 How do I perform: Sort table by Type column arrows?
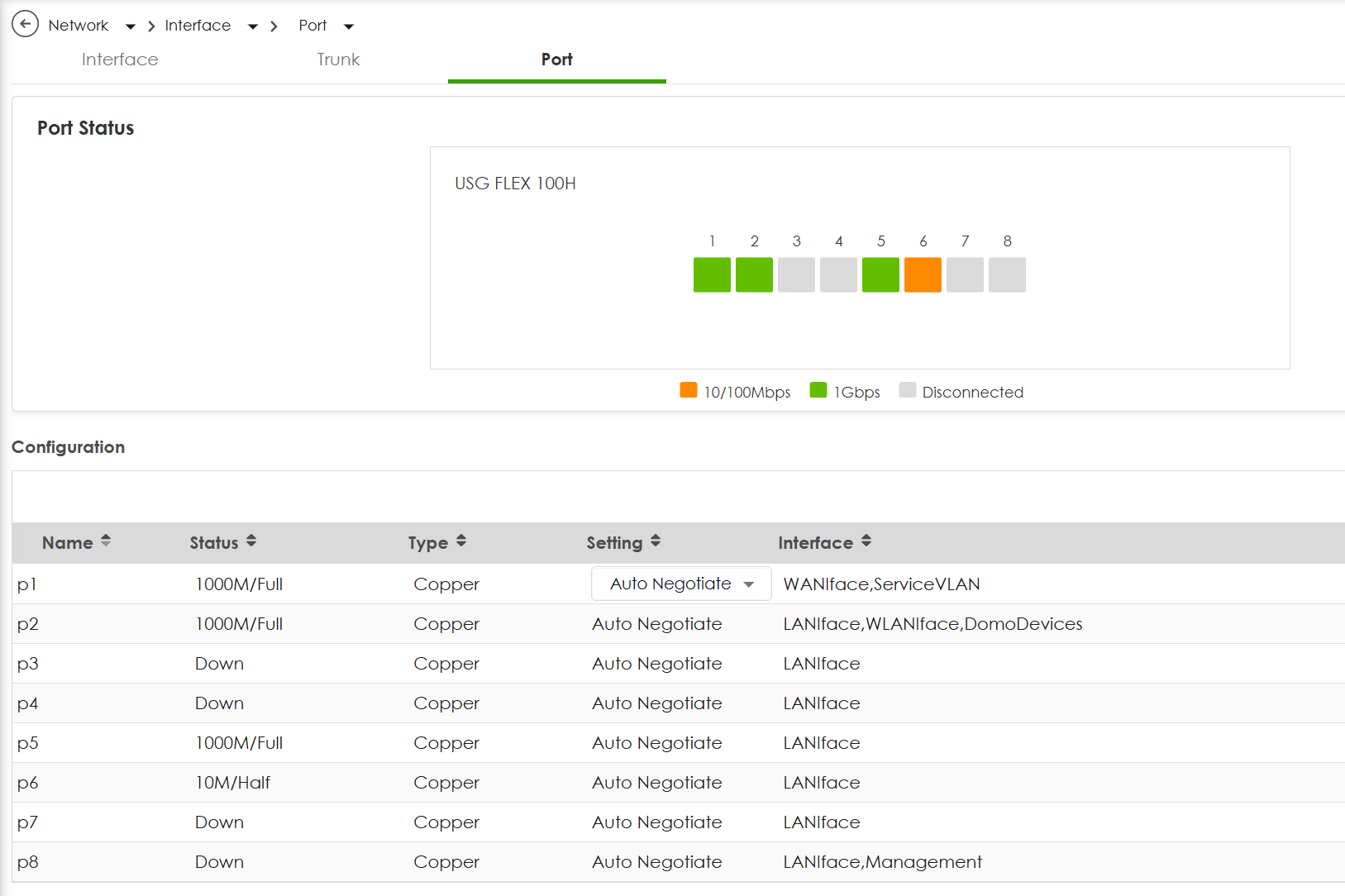point(461,541)
